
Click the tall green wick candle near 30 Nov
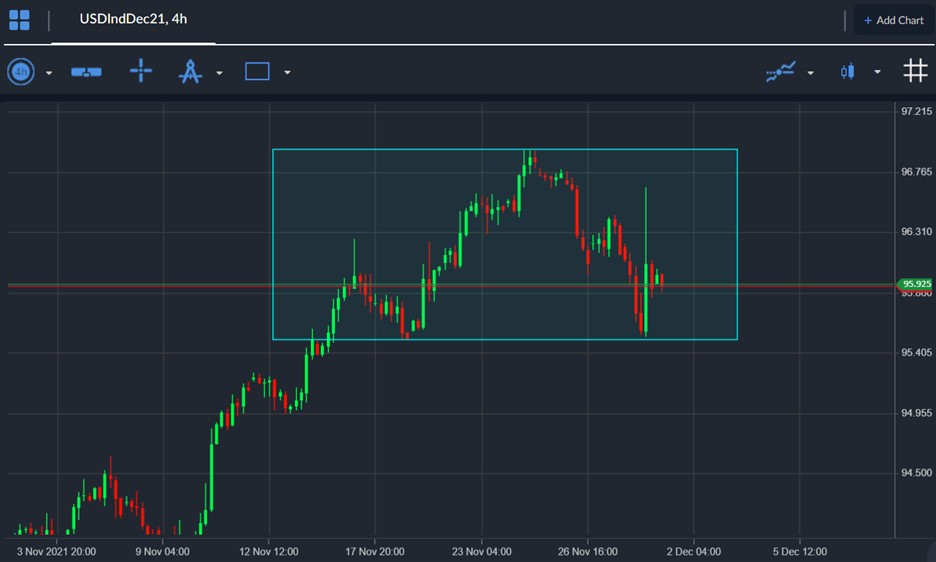(646, 263)
